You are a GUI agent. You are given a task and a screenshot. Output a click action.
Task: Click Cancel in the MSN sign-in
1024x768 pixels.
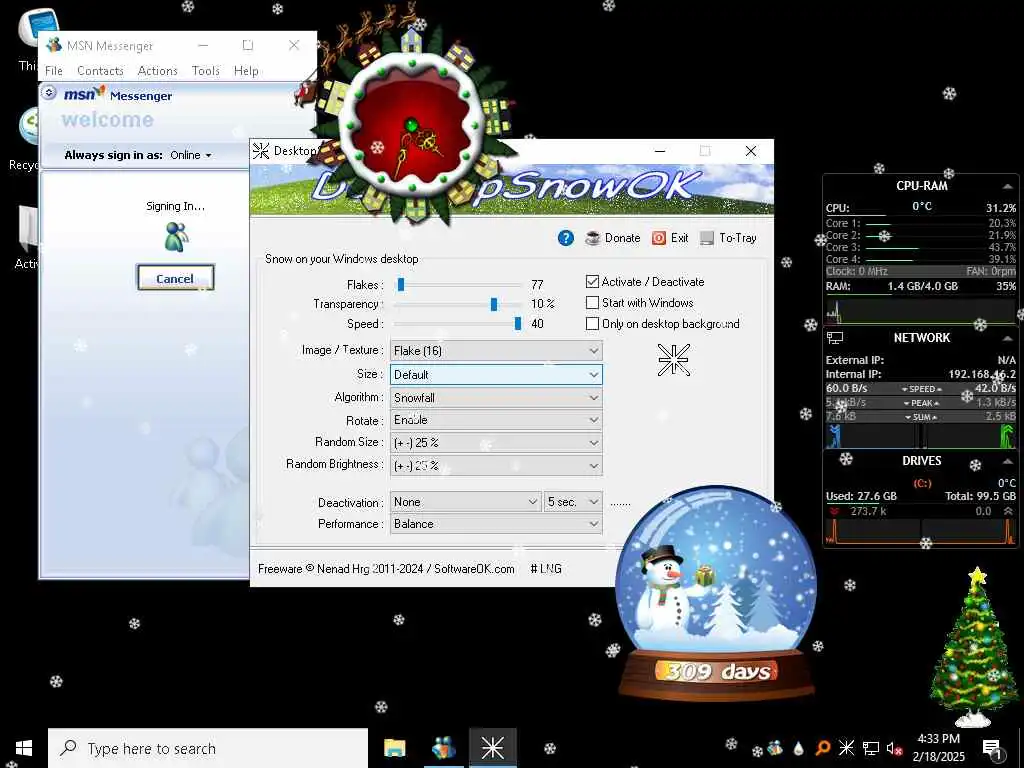coord(175,278)
